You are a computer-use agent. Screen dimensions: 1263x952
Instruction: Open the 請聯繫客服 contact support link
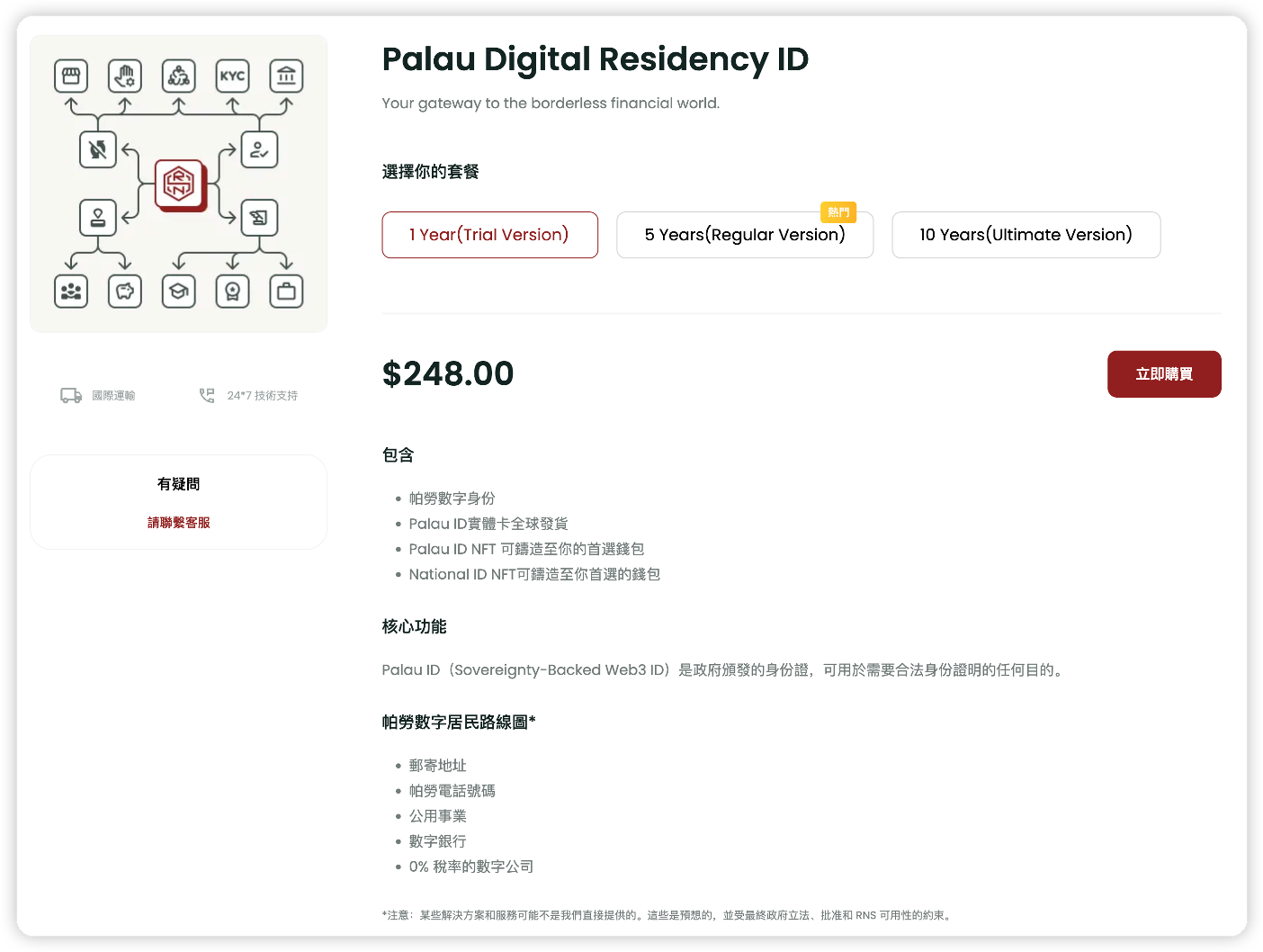(179, 523)
